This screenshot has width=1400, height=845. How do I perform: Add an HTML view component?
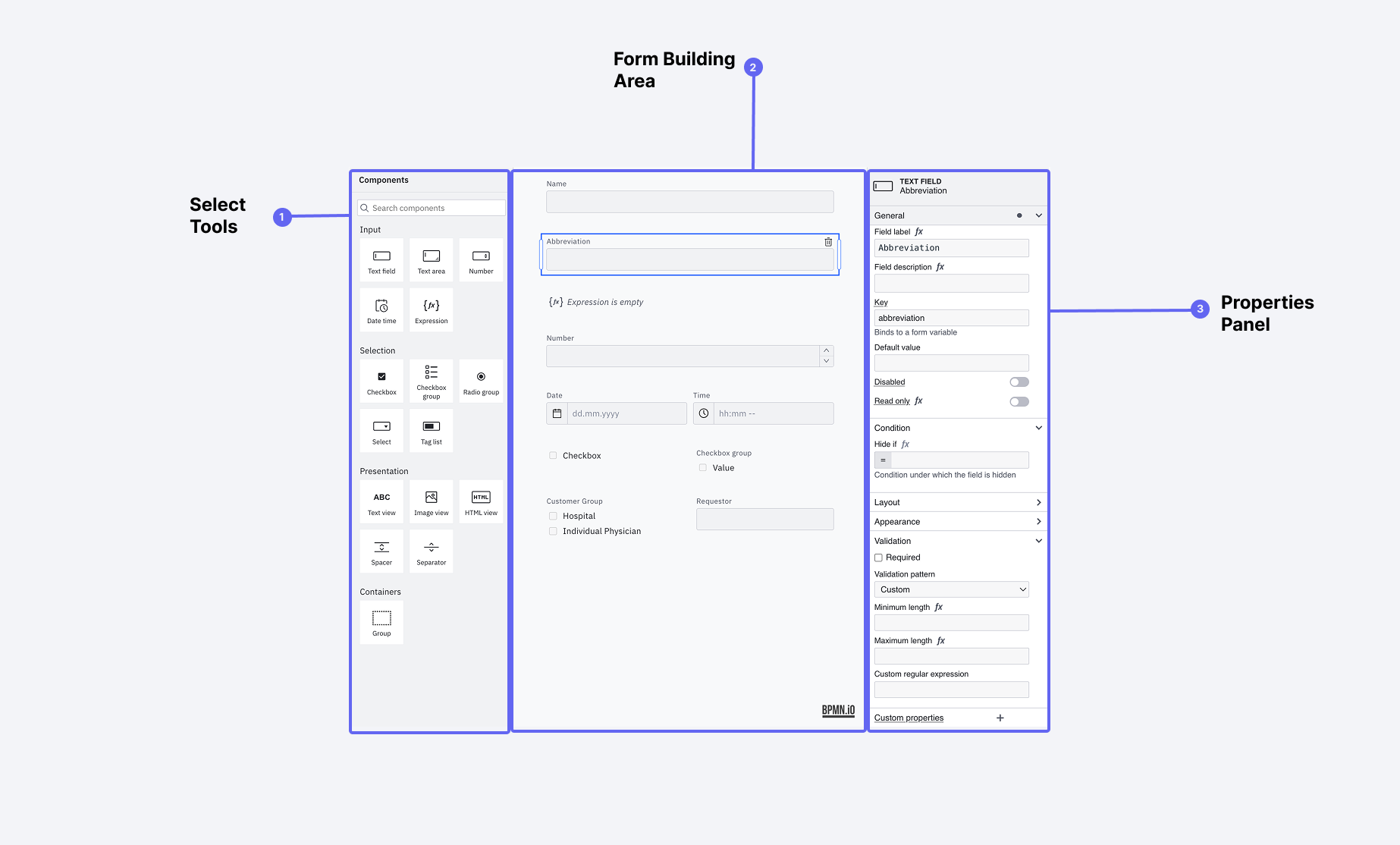click(x=481, y=501)
